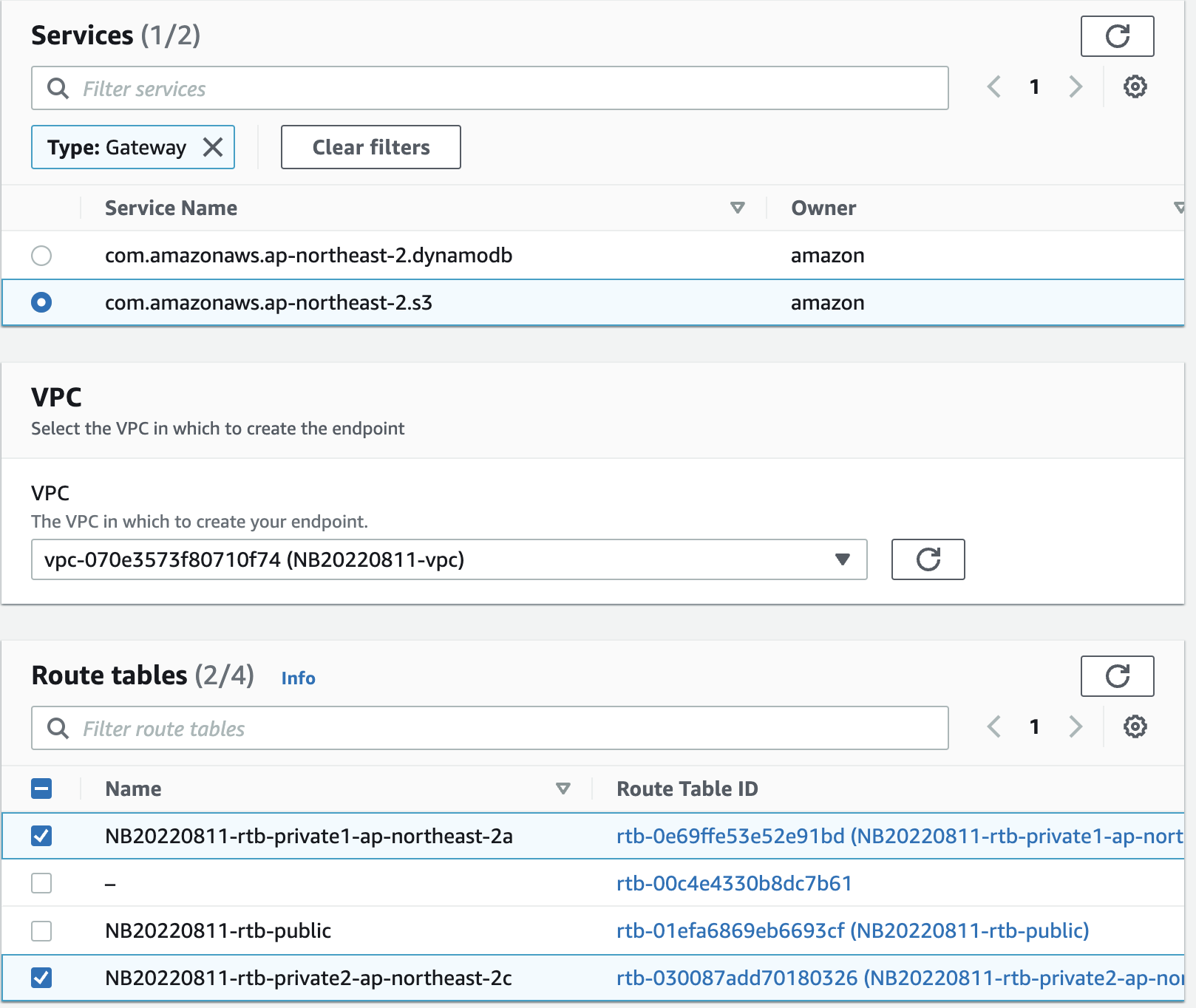Sort services by Owner column
The height and width of the screenshot is (1008, 1196).
pos(1180,208)
